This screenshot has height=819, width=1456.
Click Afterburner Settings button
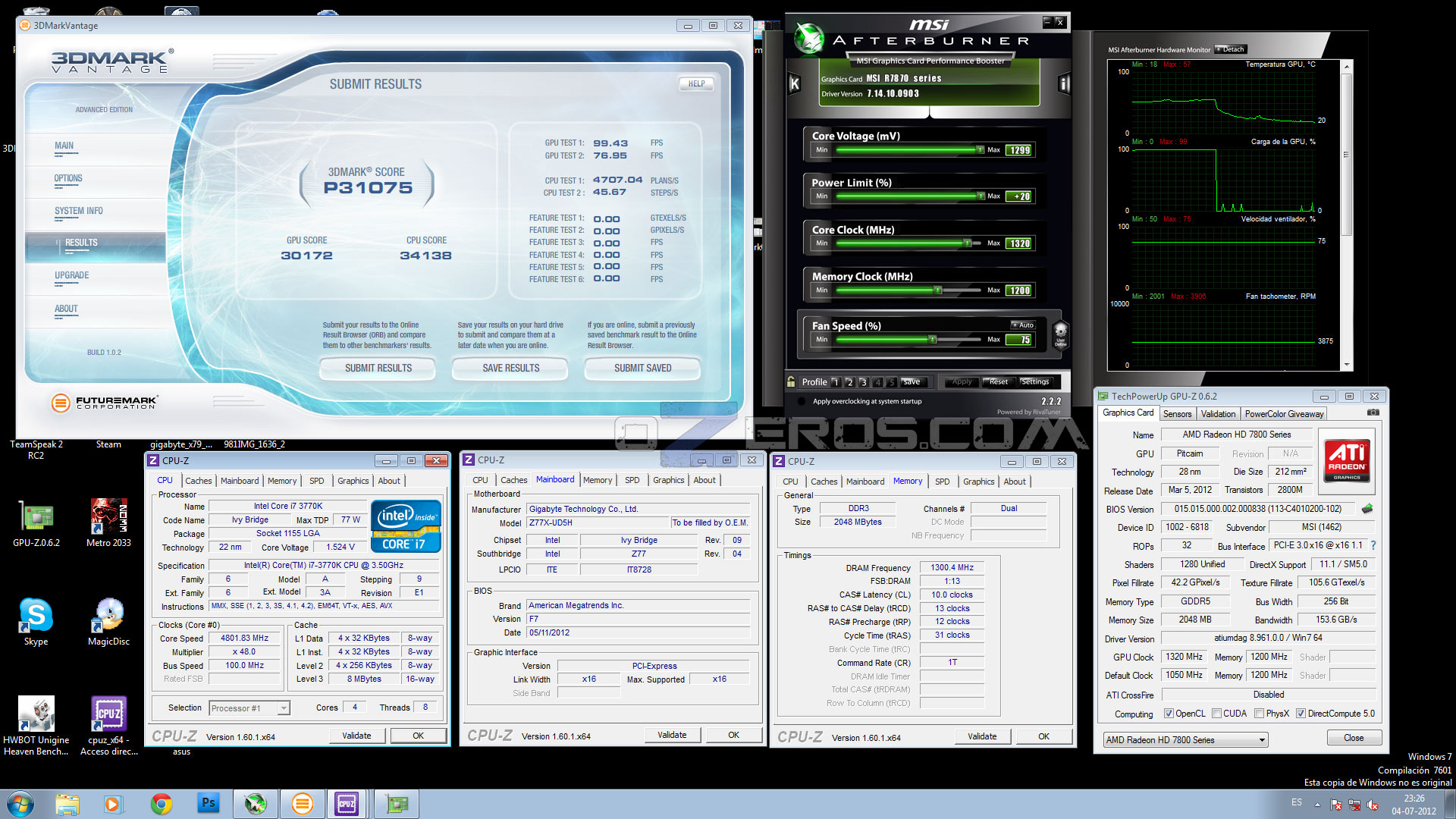(1035, 381)
